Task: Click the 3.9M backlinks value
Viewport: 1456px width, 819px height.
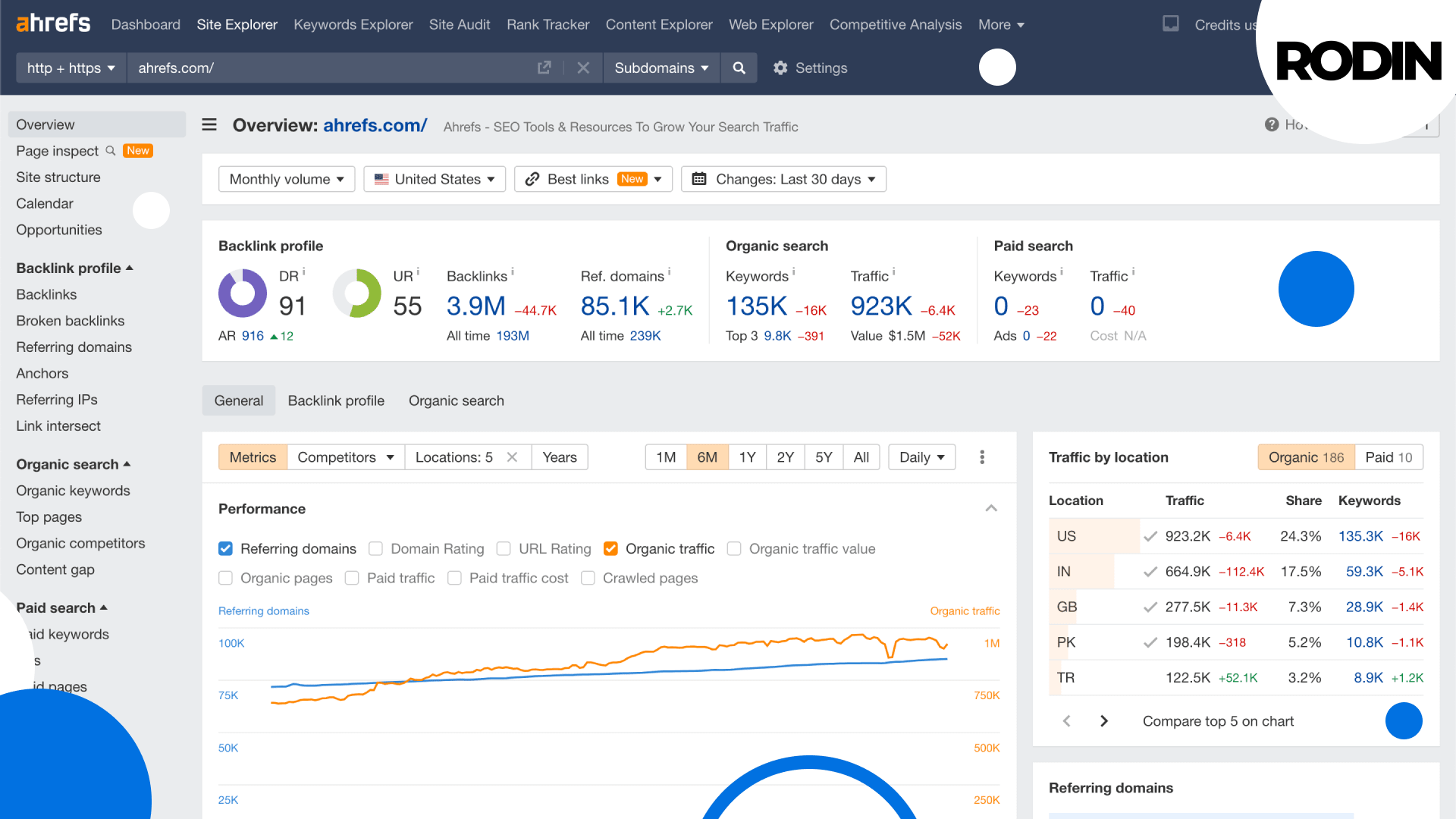Action: pos(475,306)
